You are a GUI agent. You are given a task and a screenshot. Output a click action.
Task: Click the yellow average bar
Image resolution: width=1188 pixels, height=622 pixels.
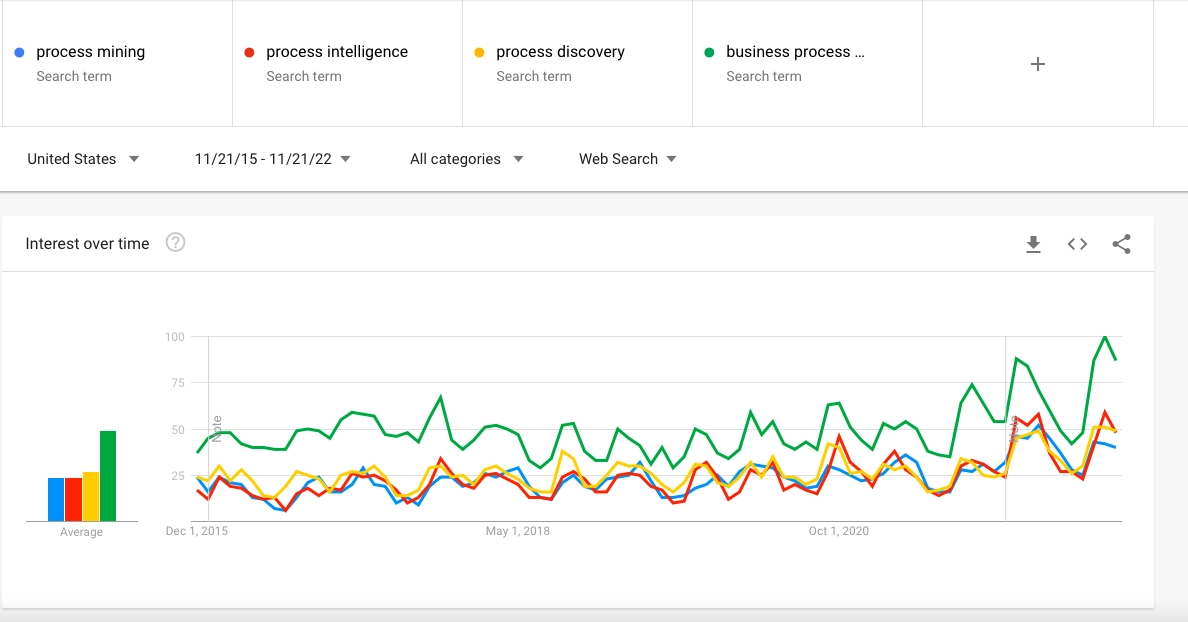point(91,496)
